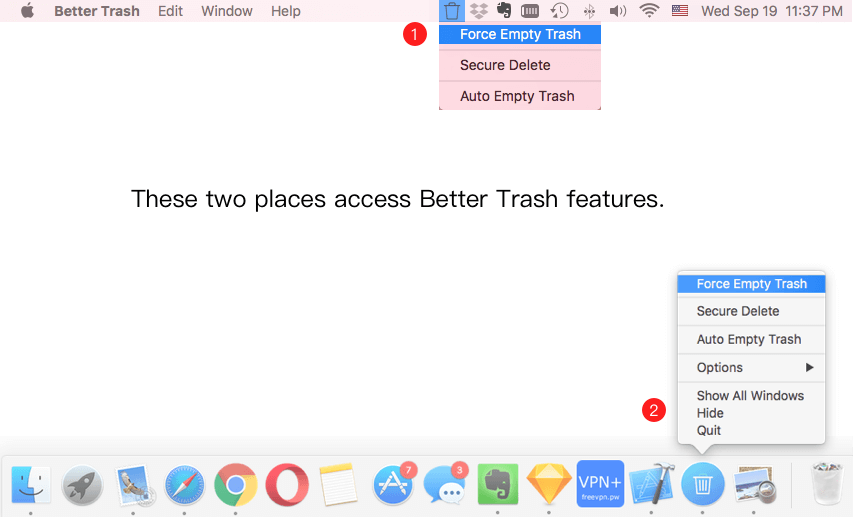The height and width of the screenshot is (518, 853).
Task: Open the Mail eagle stamp icon in Dock
Action: tap(134, 484)
